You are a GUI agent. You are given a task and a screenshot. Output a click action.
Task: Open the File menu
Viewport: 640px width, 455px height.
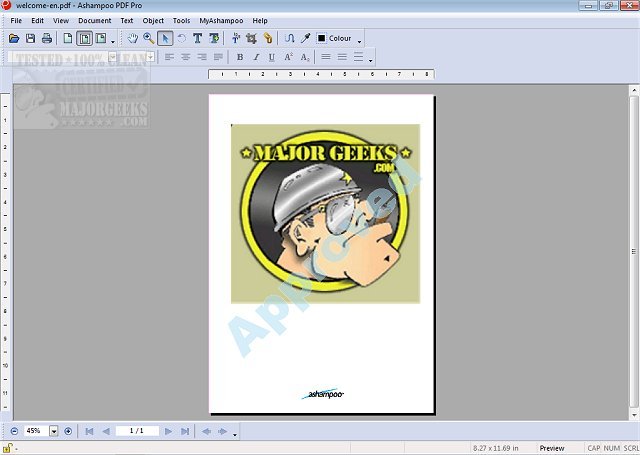coord(16,21)
